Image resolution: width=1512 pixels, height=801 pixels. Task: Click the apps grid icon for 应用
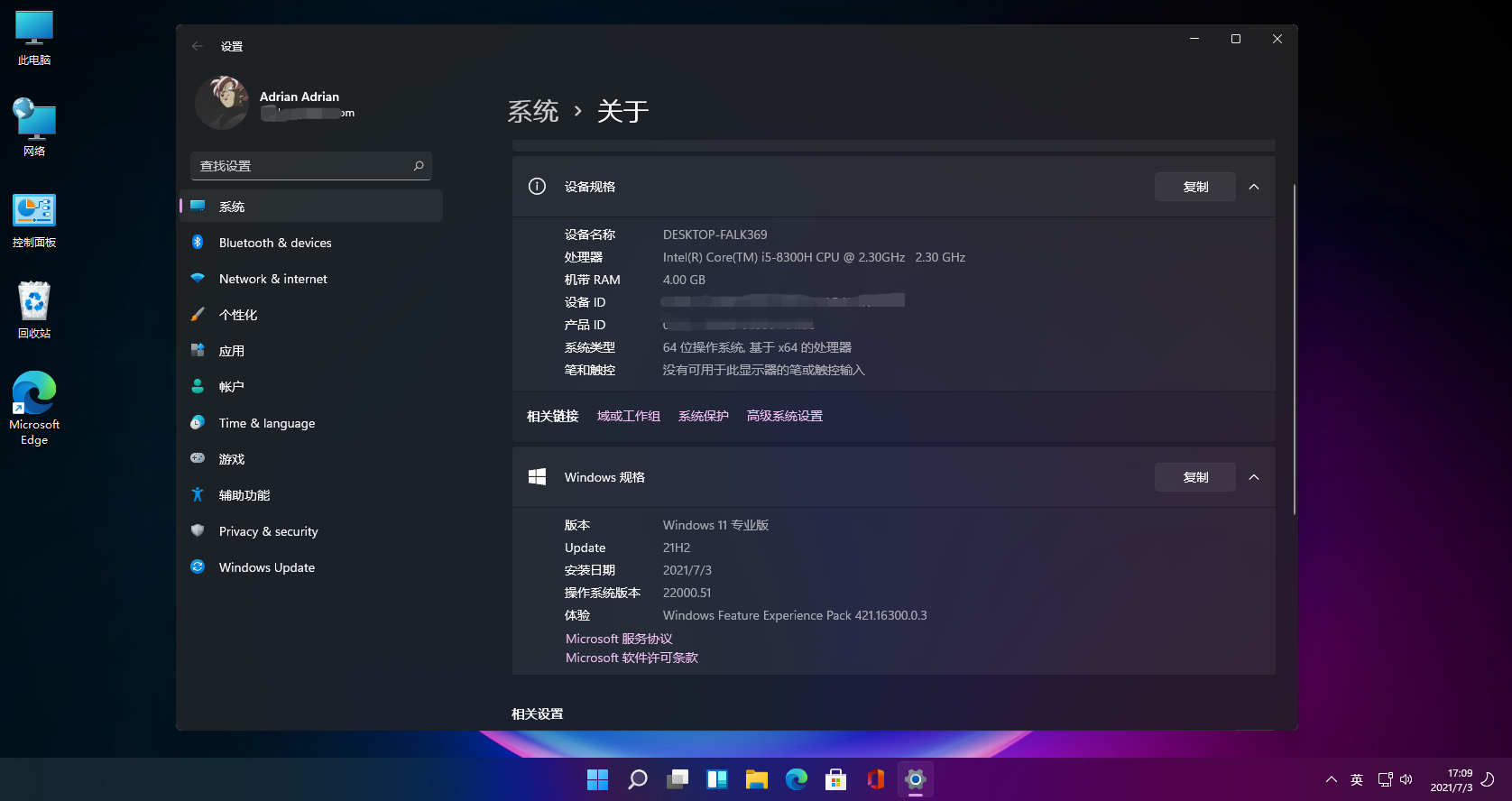tap(198, 350)
